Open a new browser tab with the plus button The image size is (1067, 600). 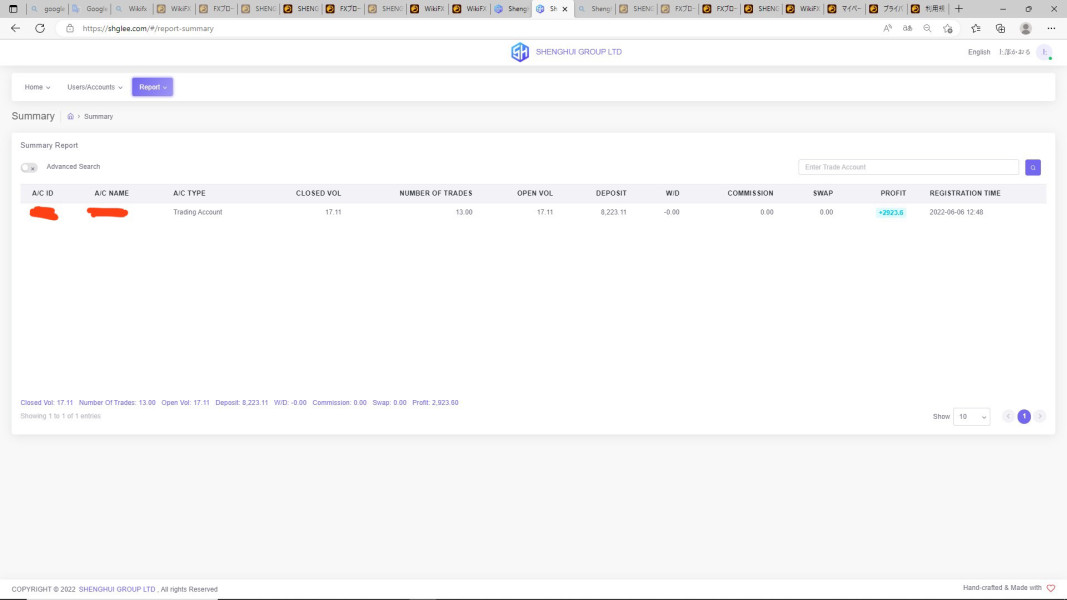(959, 8)
